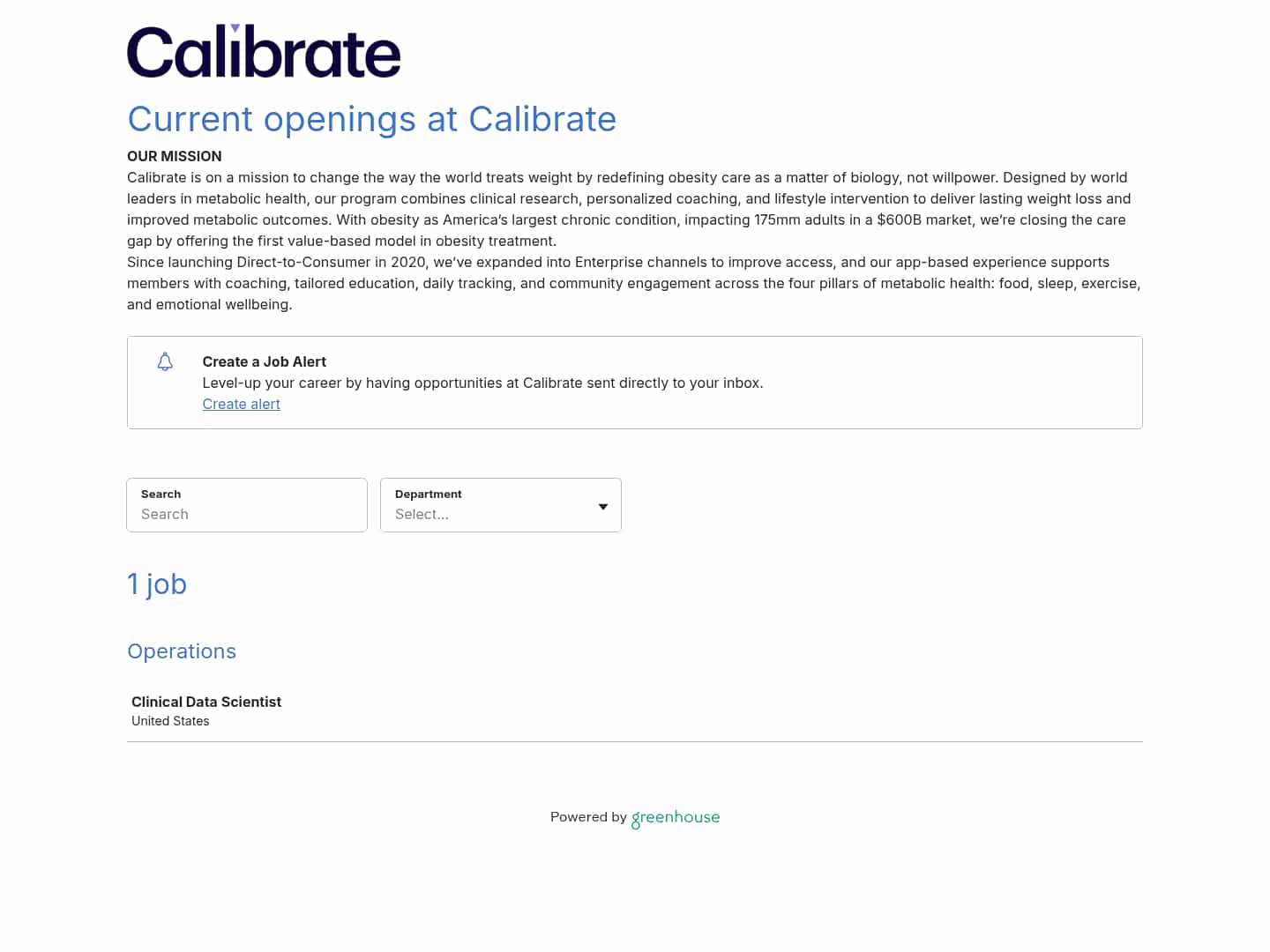Expand the Department Select combo box
This screenshot has width=1270, height=952.
coord(500,514)
